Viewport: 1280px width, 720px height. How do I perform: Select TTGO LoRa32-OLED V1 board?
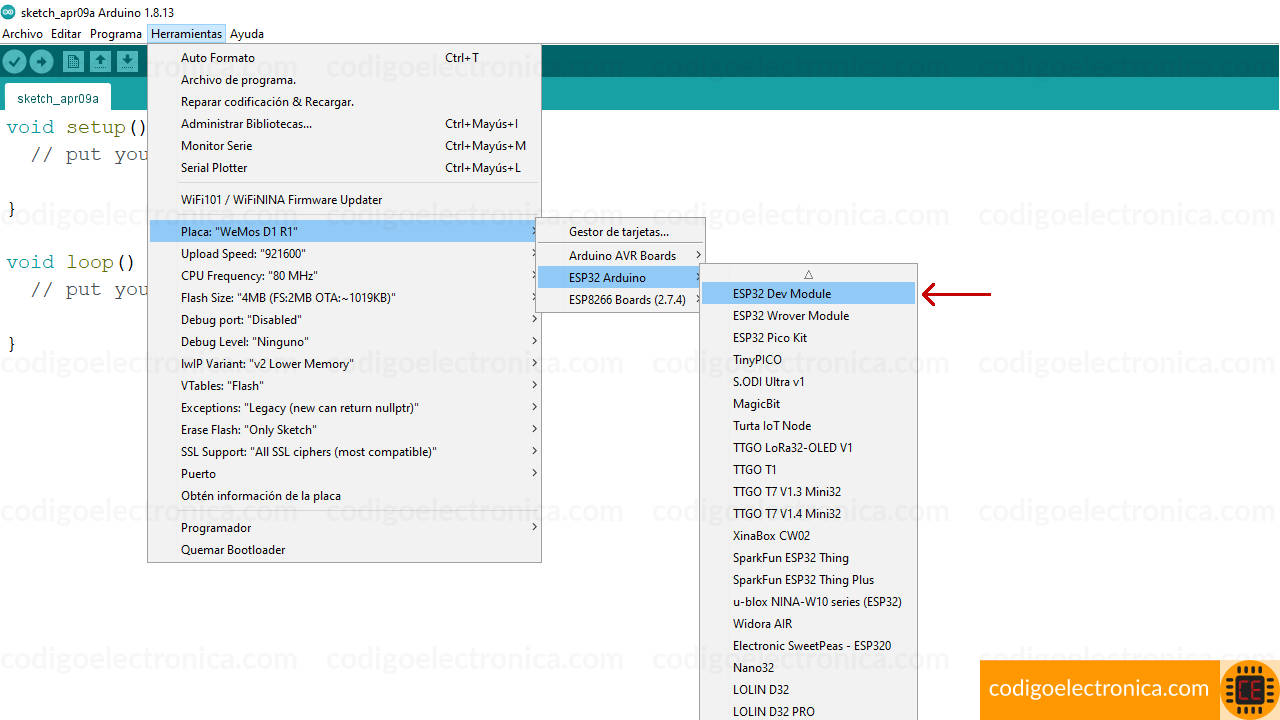[x=808, y=448]
